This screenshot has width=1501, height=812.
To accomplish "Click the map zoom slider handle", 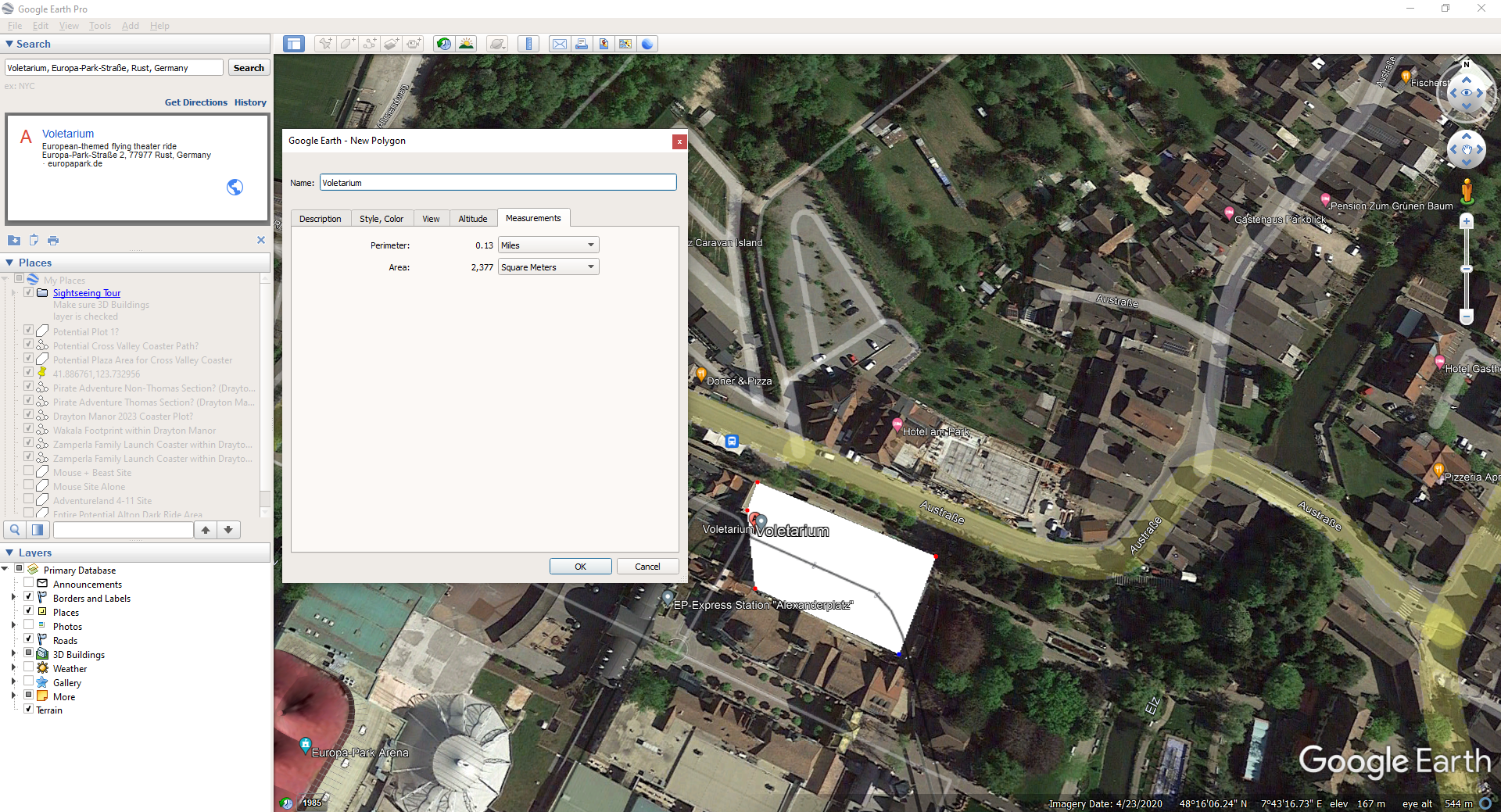I will [x=1467, y=269].
